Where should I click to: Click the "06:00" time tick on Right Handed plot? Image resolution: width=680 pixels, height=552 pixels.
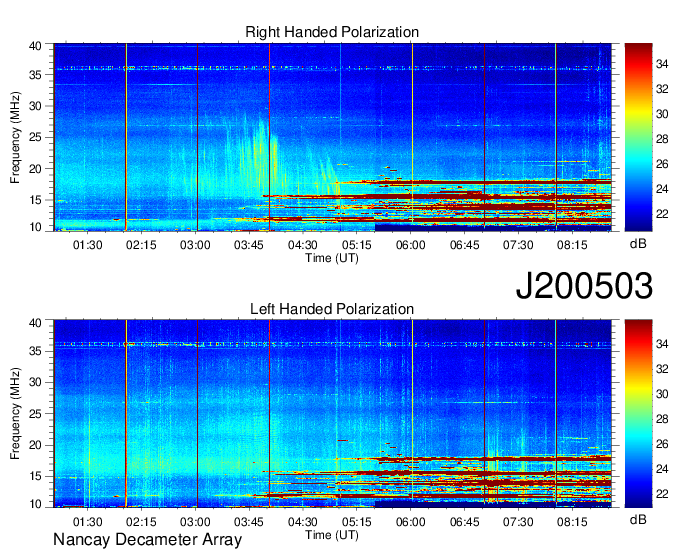click(x=410, y=245)
